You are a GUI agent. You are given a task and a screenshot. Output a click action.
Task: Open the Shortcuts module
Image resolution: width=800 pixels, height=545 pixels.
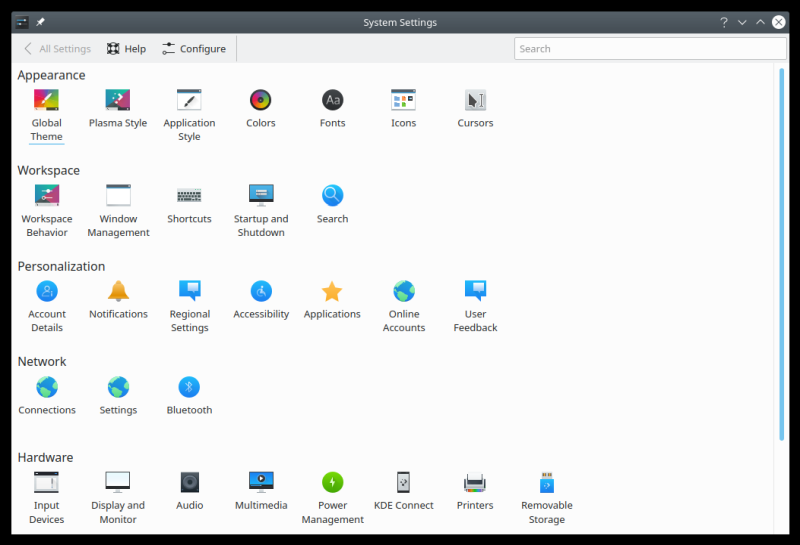189,204
